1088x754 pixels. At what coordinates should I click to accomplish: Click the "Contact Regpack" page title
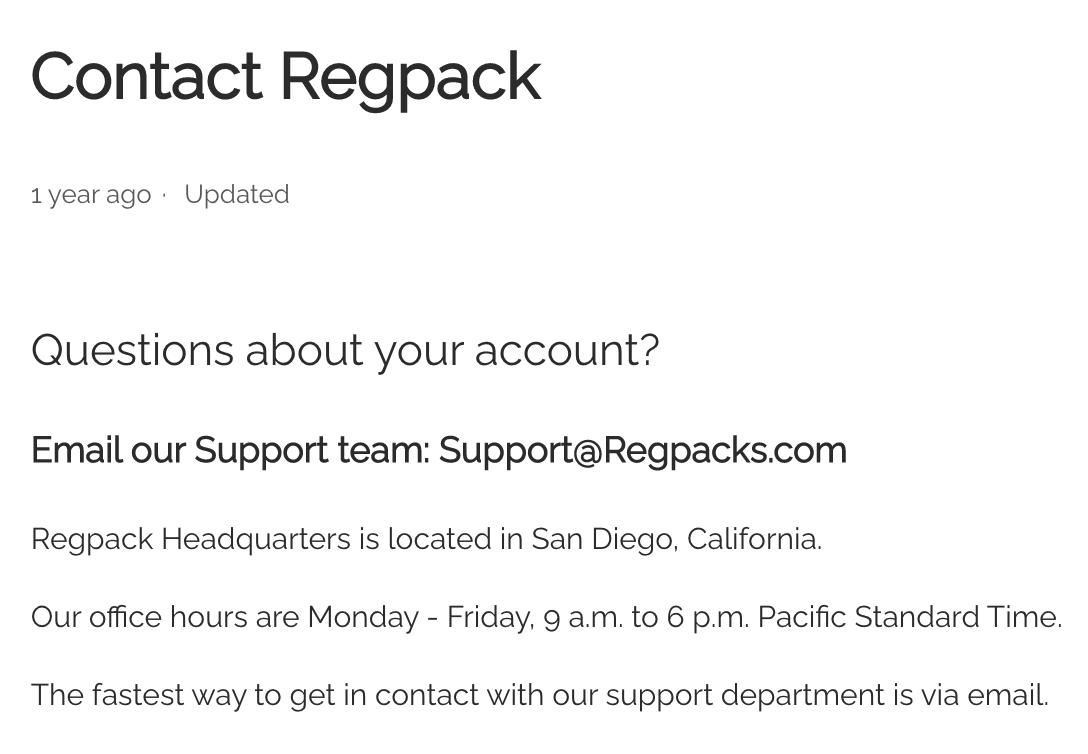click(285, 77)
